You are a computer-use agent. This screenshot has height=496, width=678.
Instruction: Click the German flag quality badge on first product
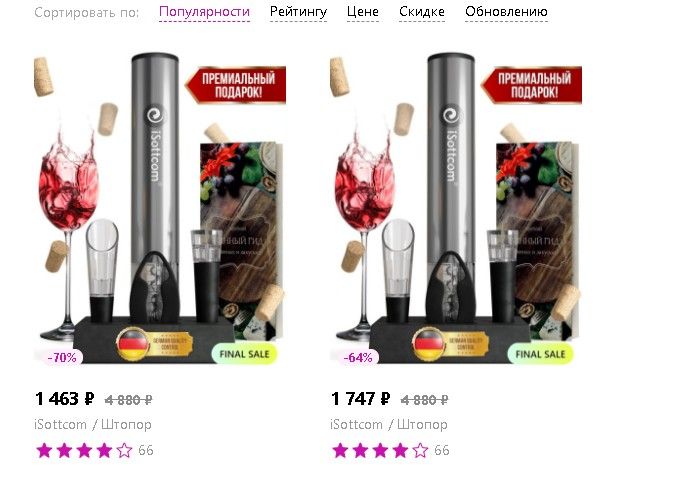coord(154,344)
